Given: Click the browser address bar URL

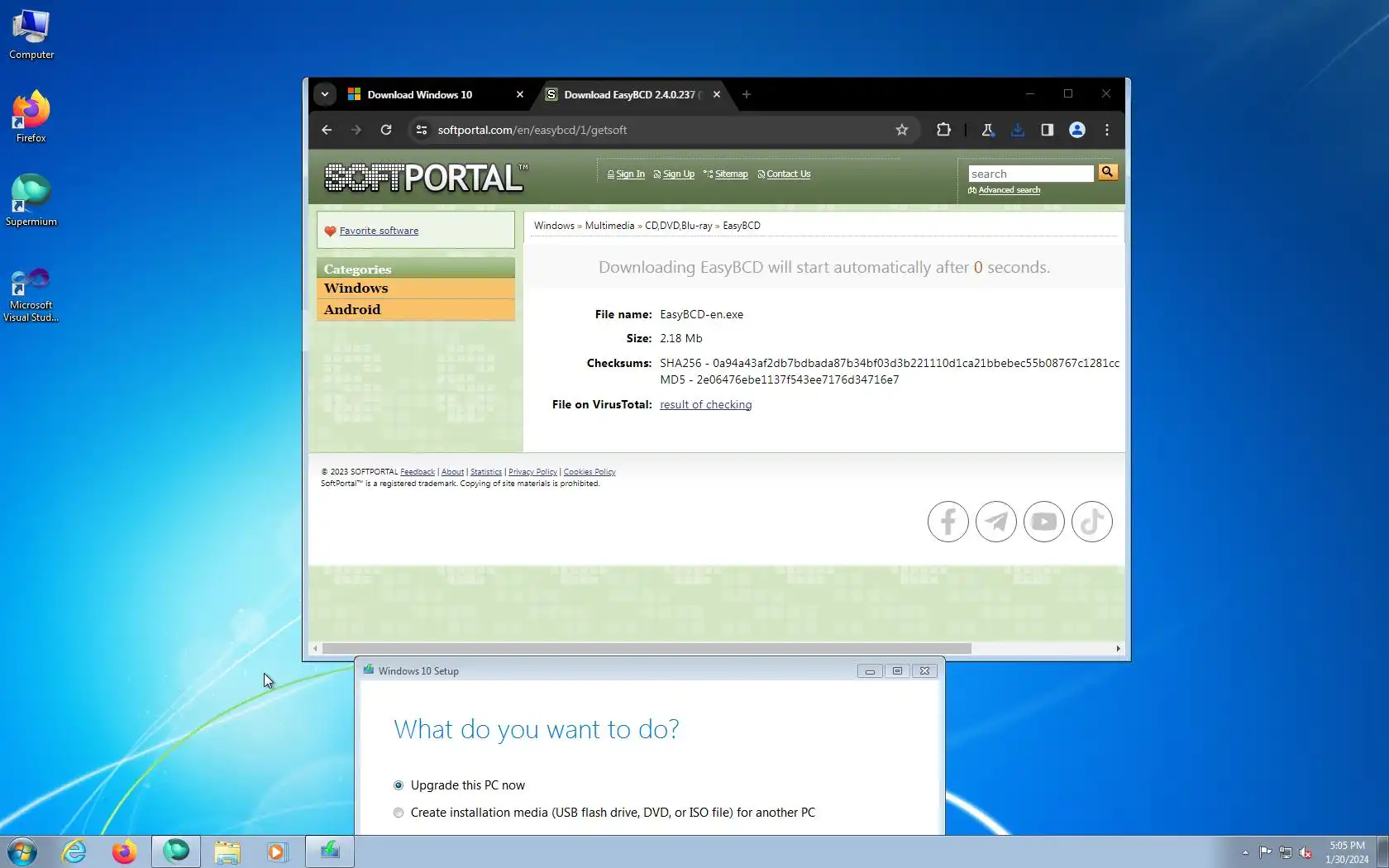Looking at the screenshot, I should point(532,130).
